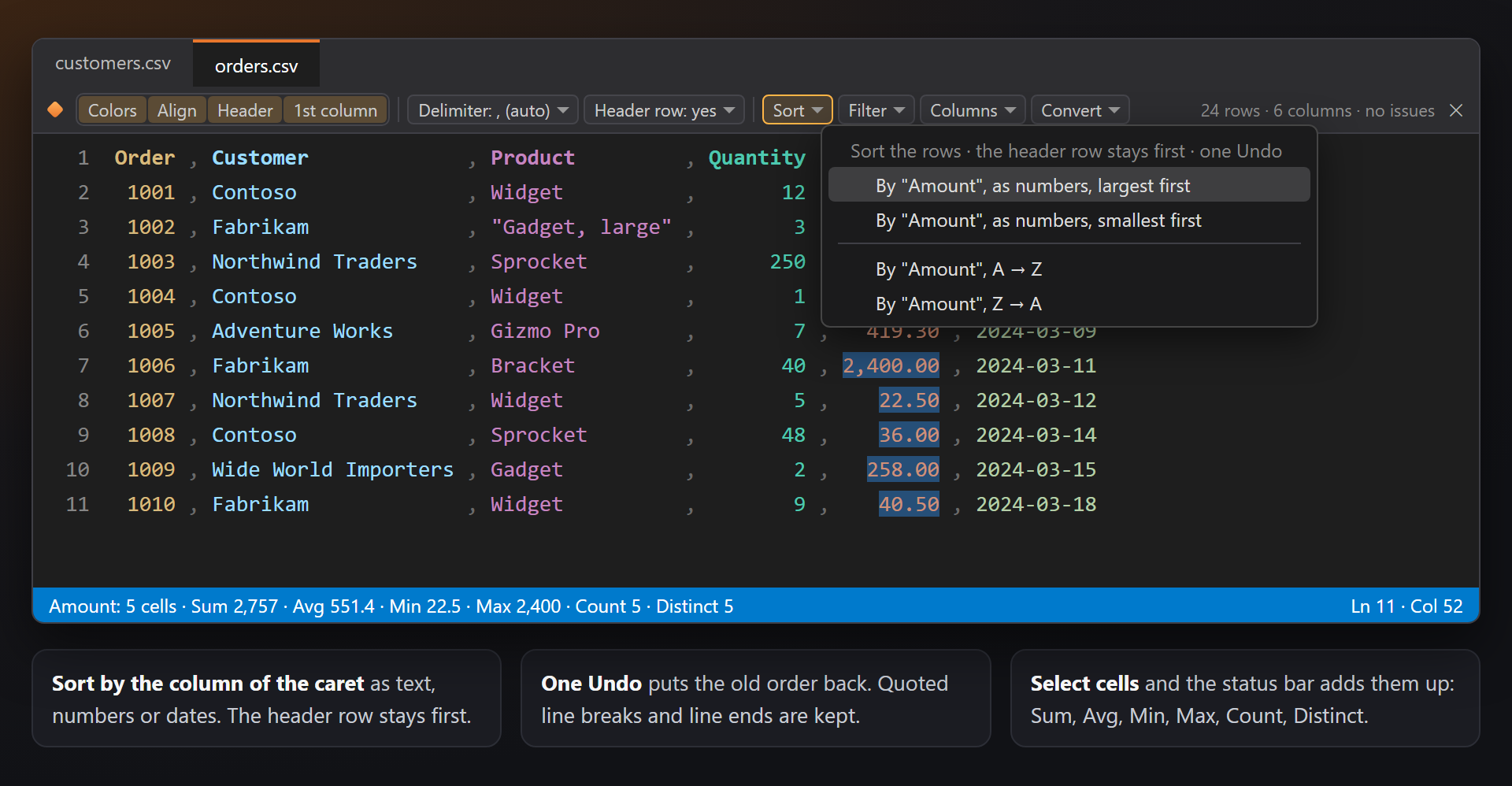The height and width of the screenshot is (786, 1512).
Task: Collapse the Sort dropdown menu
Action: click(797, 110)
